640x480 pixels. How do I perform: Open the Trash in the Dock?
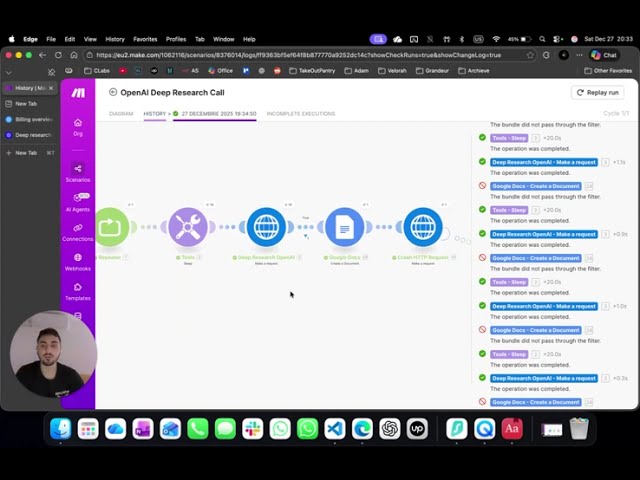click(579, 429)
